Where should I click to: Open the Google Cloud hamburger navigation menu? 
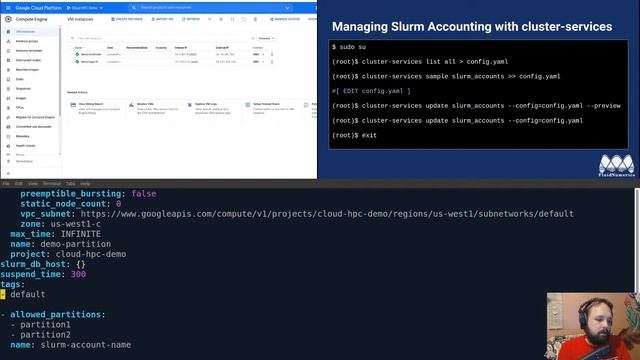pos(8,8)
